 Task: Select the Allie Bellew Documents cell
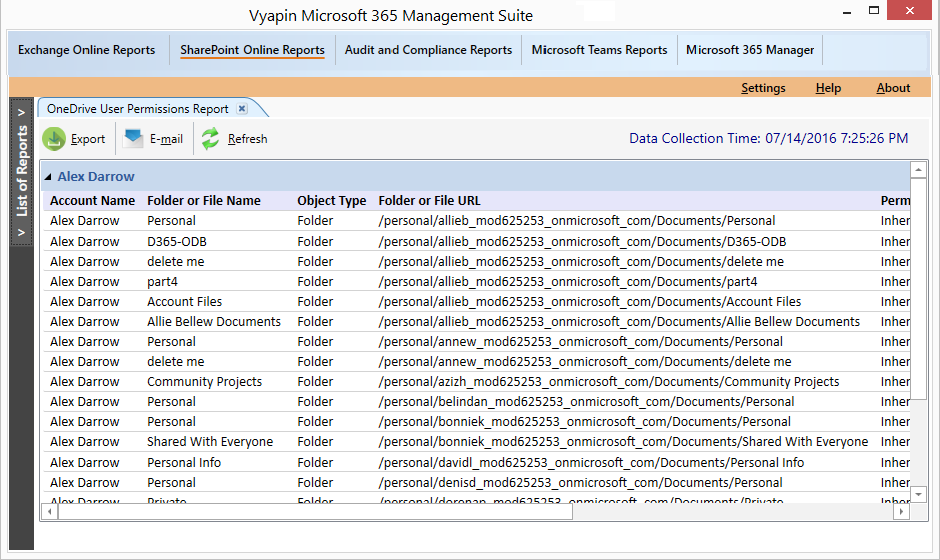(214, 321)
